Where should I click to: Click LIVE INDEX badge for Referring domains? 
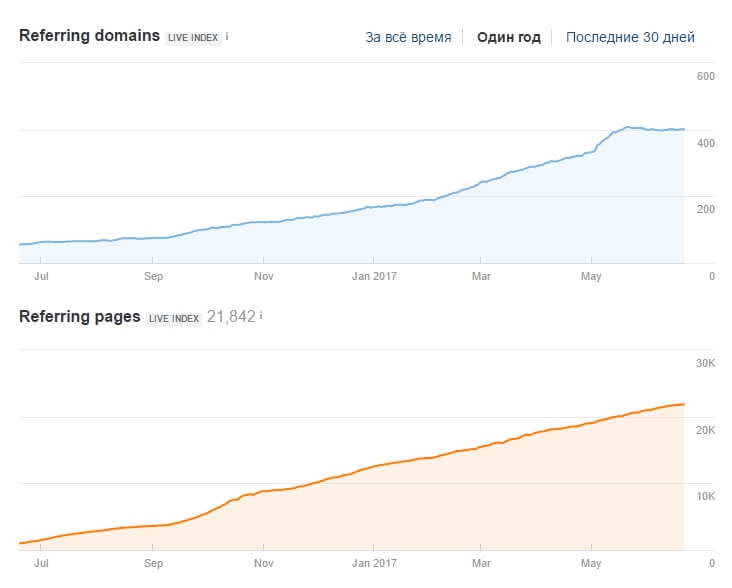point(193,37)
